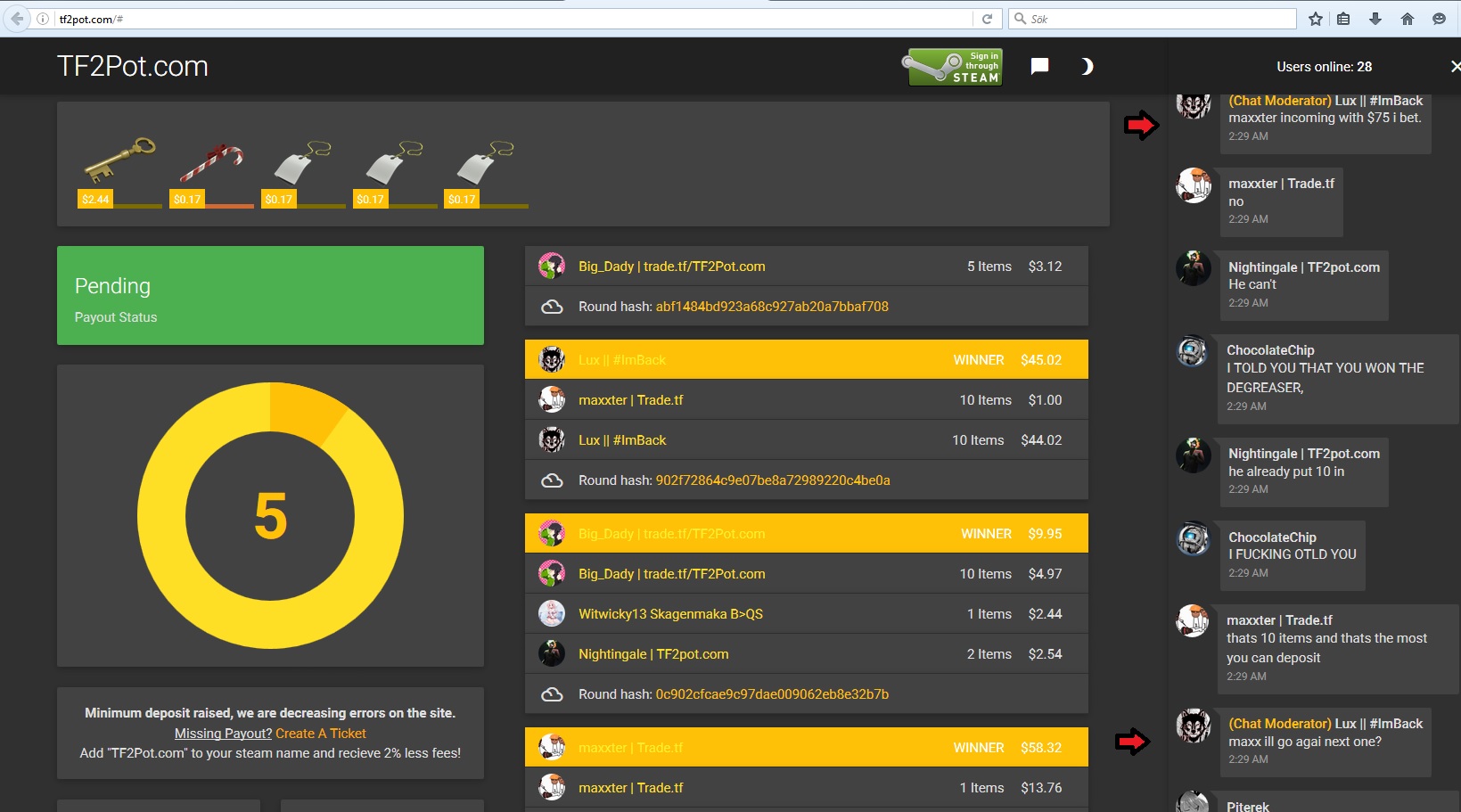Click the TF2Pot.com site logo
The image size is (1461, 812).
coord(133,66)
